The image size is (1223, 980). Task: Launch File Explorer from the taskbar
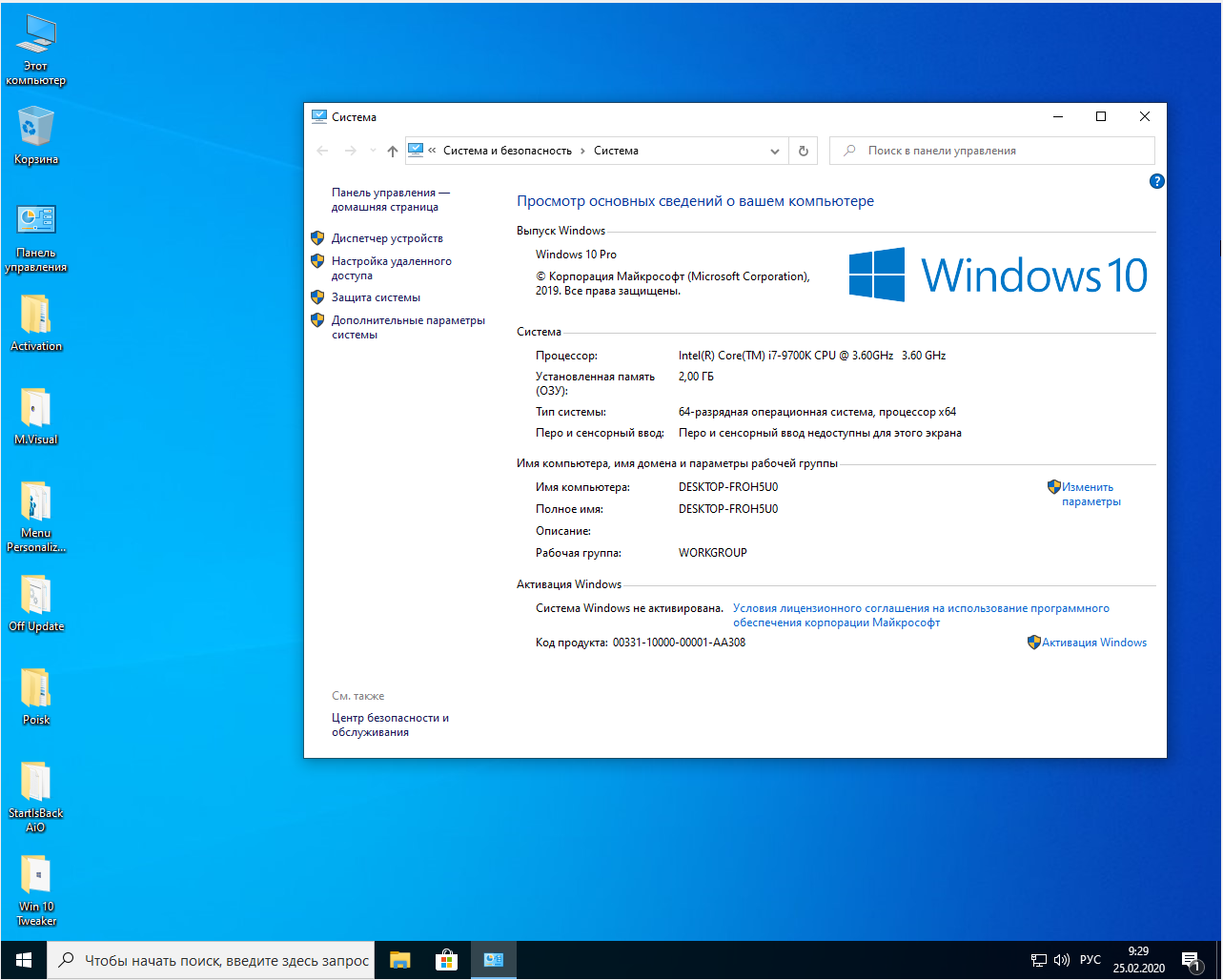(399, 960)
